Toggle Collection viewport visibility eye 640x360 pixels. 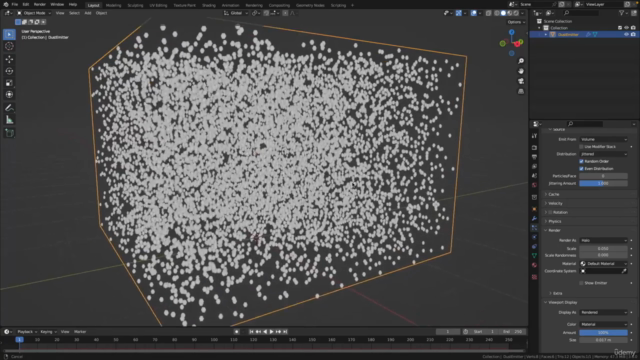click(627, 28)
